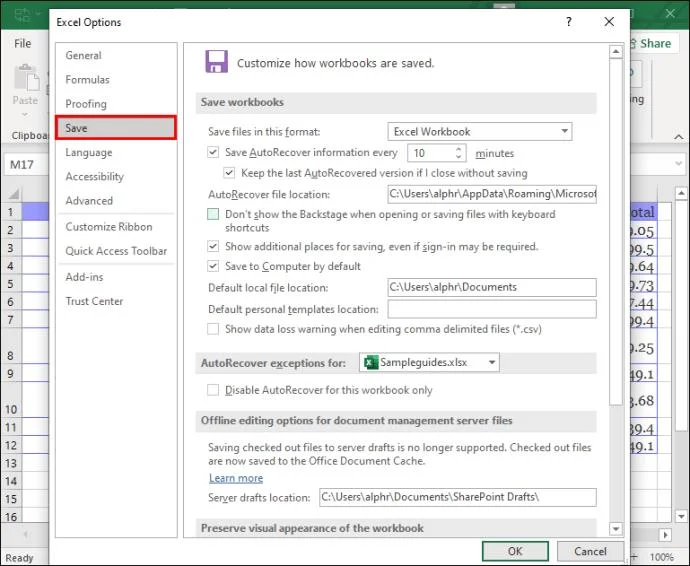
Task: Open the Quick Access Toolbar category
Action: click(116, 251)
